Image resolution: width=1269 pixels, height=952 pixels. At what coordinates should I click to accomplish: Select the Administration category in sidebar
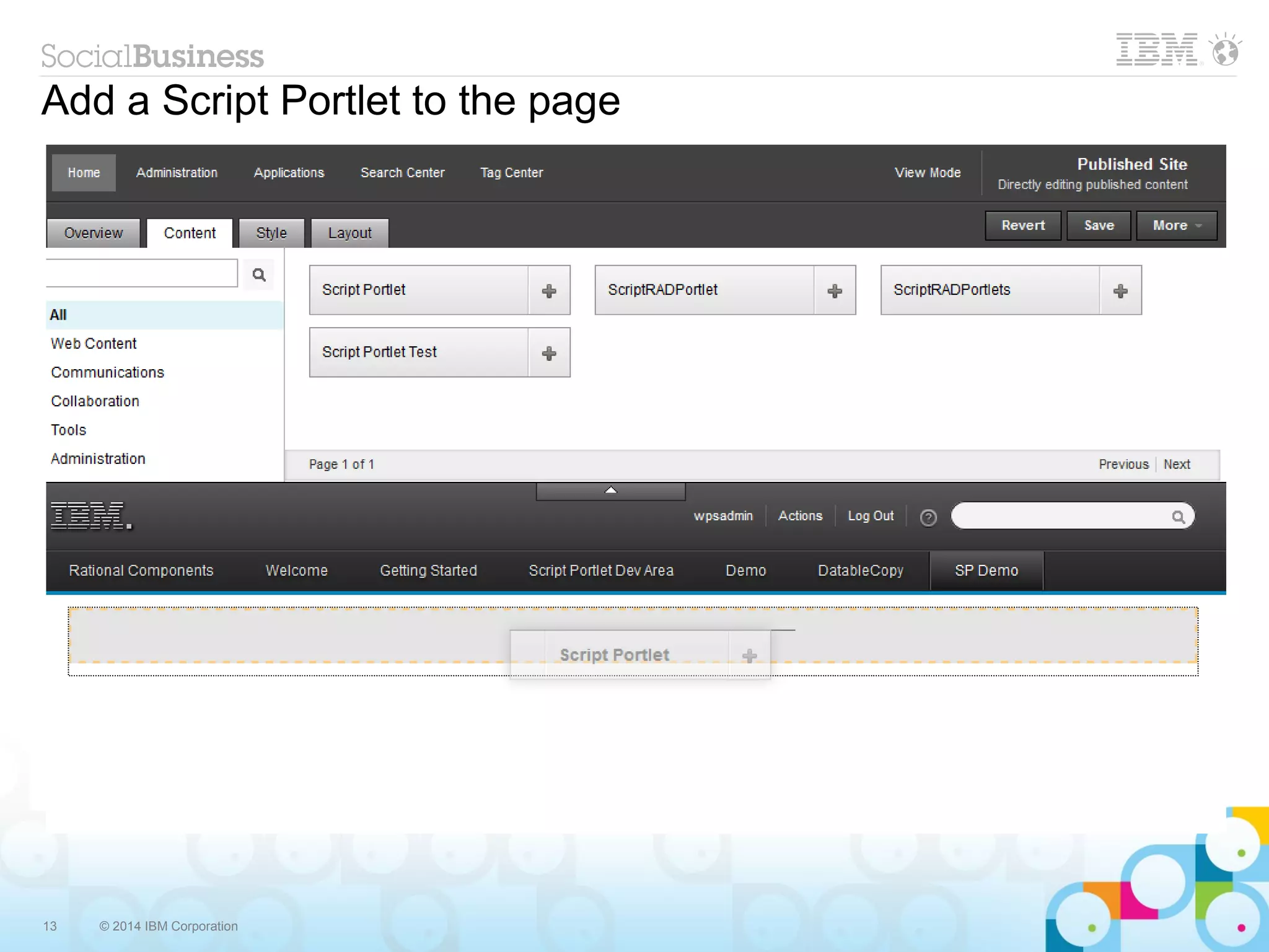click(x=98, y=458)
